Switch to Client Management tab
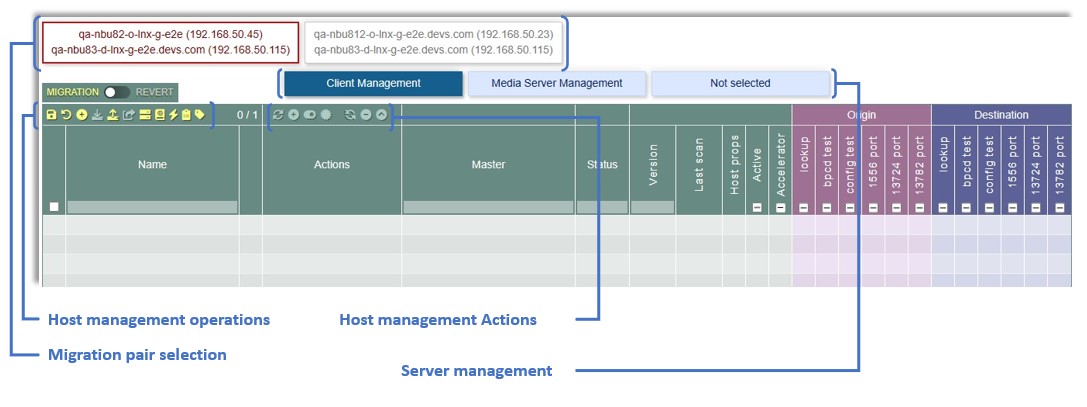This screenshot has width=1087, height=407. point(373,84)
